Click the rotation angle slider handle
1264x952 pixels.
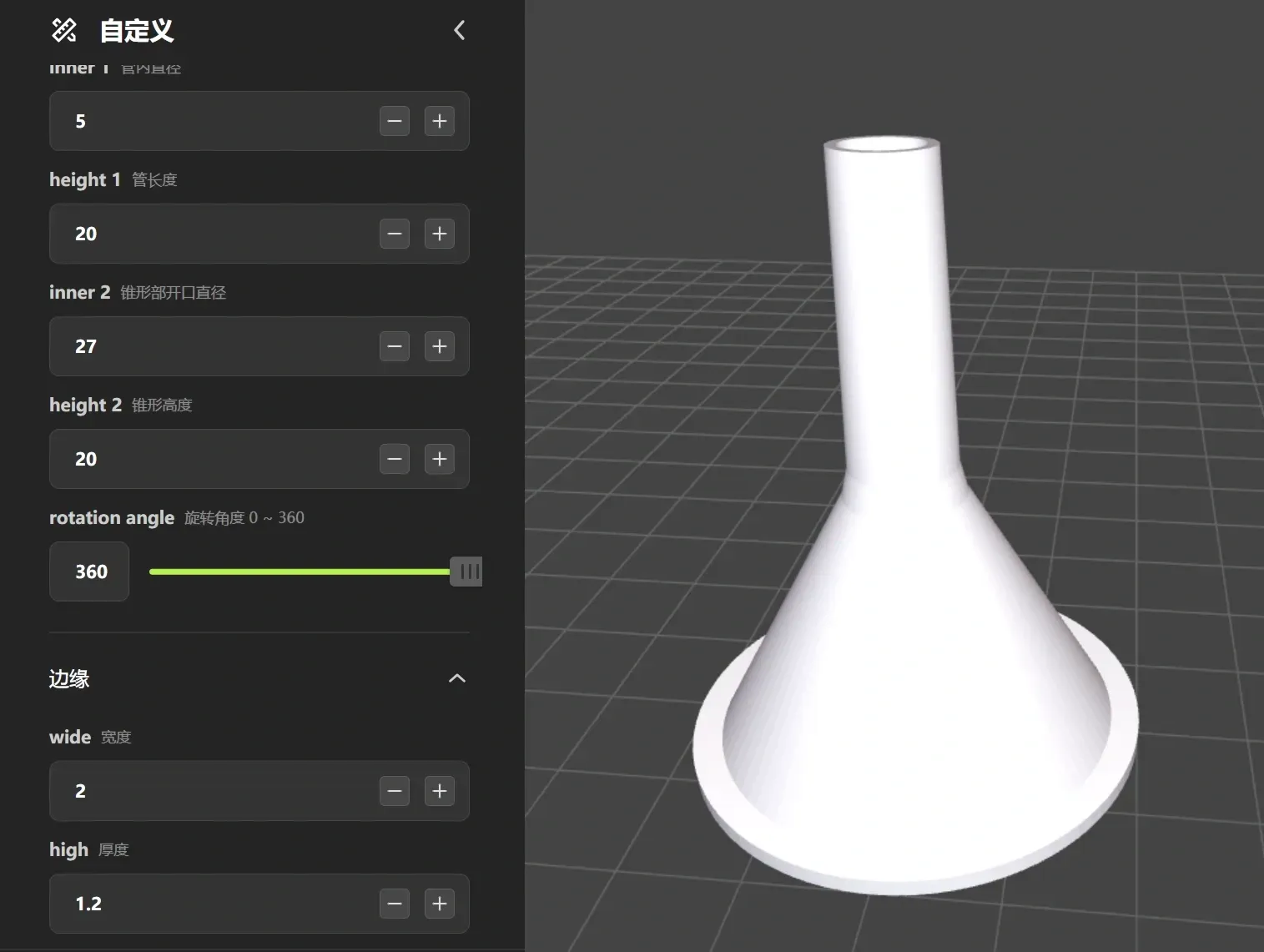pyautogui.click(x=466, y=572)
